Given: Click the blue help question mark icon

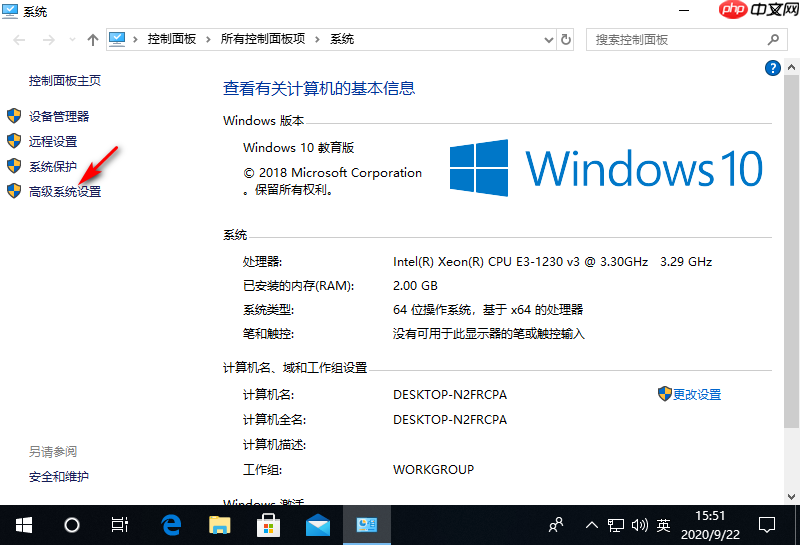Looking at the screenshot, I should 772,68.
